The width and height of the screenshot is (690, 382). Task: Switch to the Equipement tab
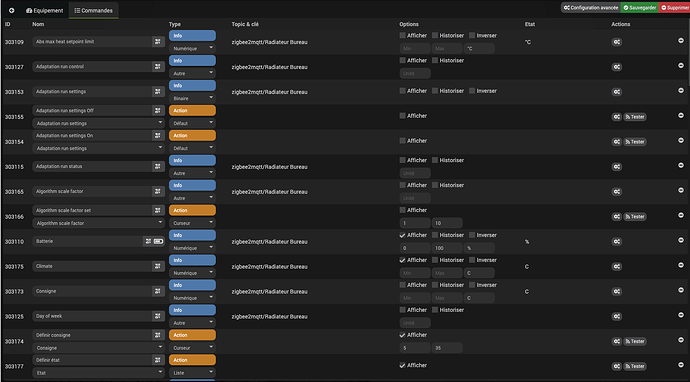(x=45, y=11)
